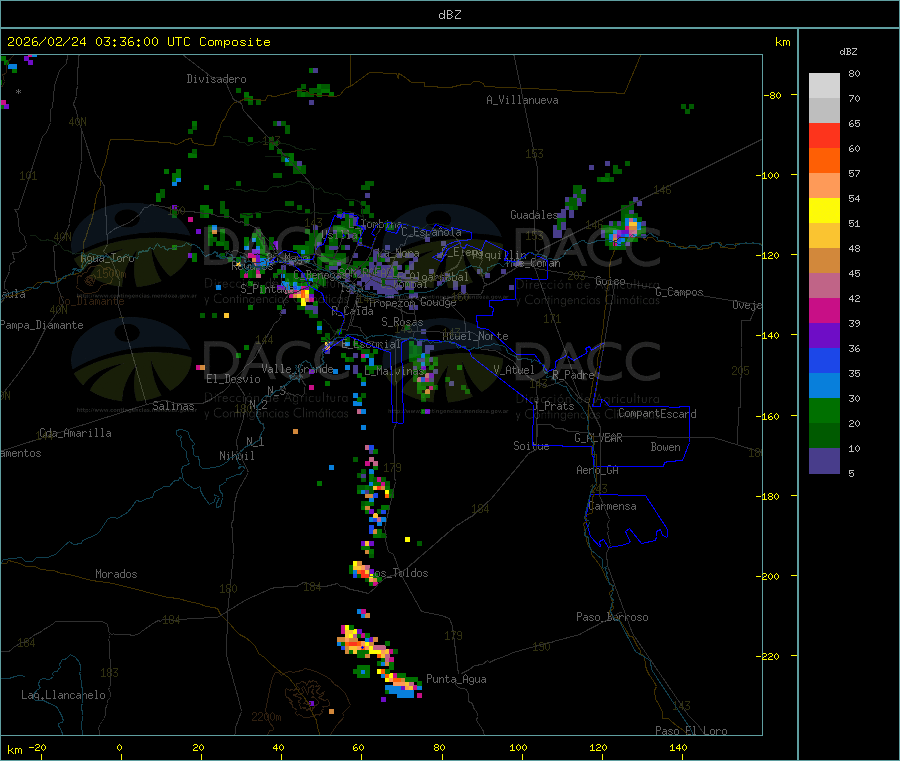Viewport: 900px width, 761px height.
Task: Click the Paso_Barroso label
Action: coord(612,617)
